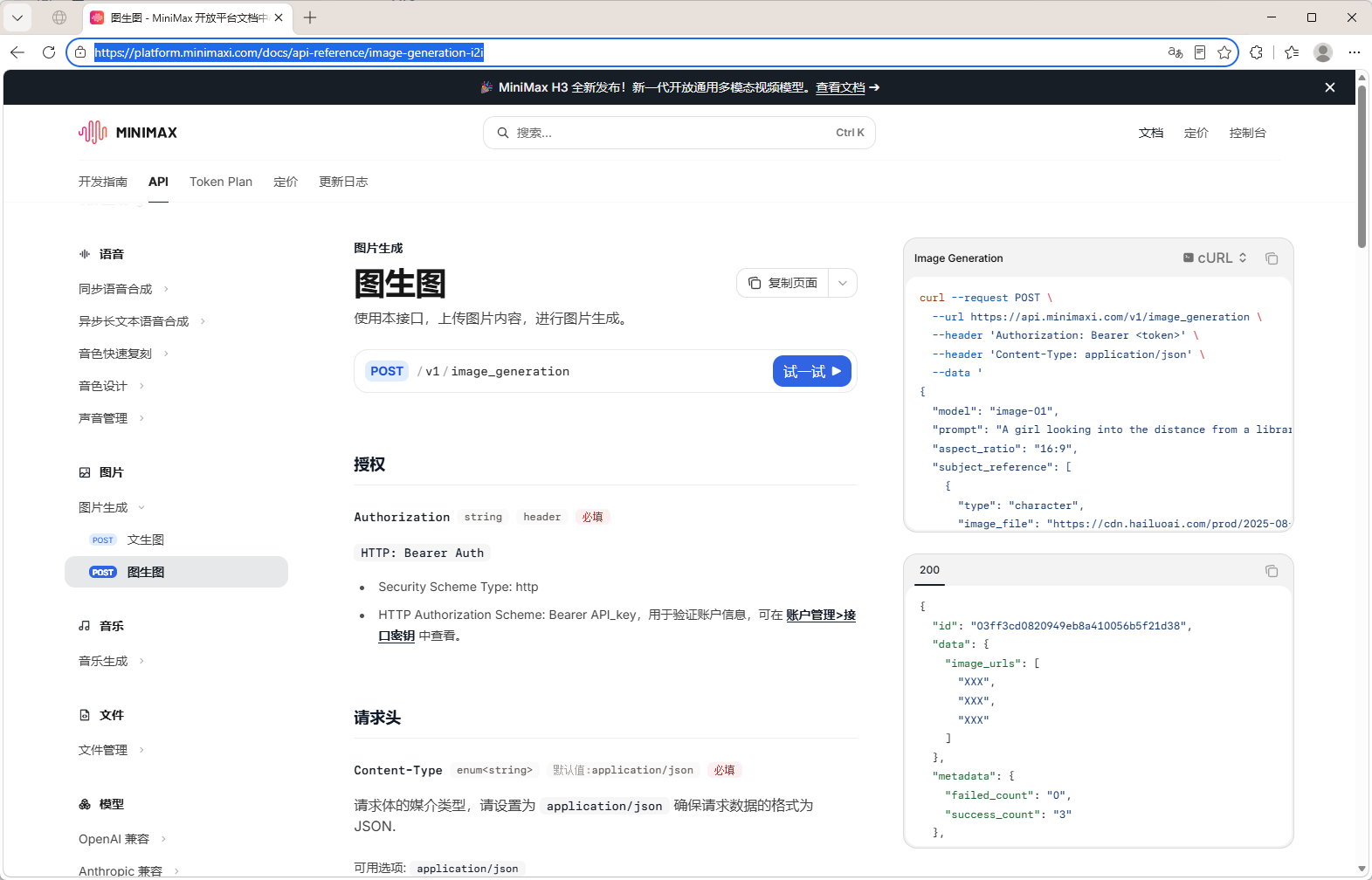The width and height of the screenshot is (1372, 880).
Task: Open the 文生图 sidebar item
Action: click(x=176, y=540)
